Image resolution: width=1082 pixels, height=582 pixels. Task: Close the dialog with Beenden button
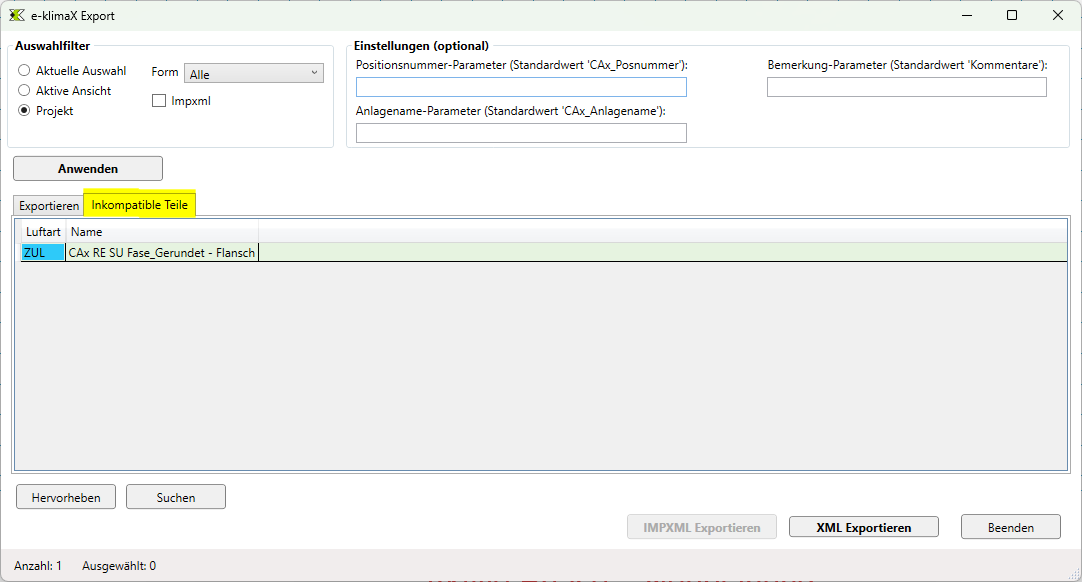click(x=1010, y=527)
